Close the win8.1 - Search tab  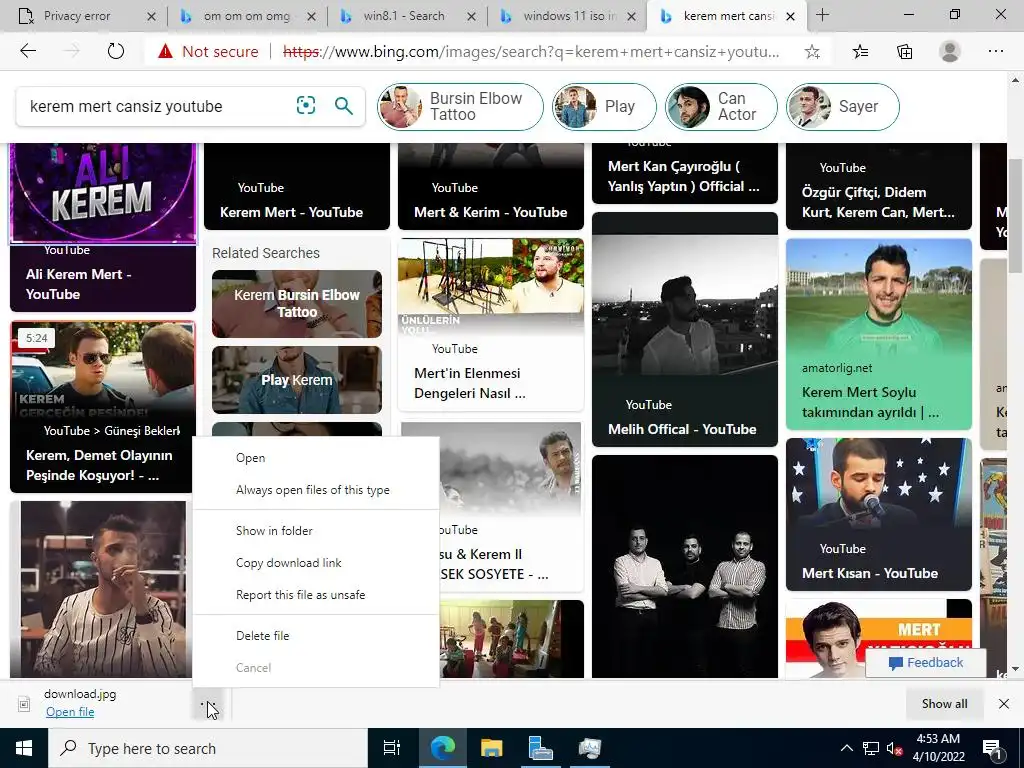(x=471, y=16)
